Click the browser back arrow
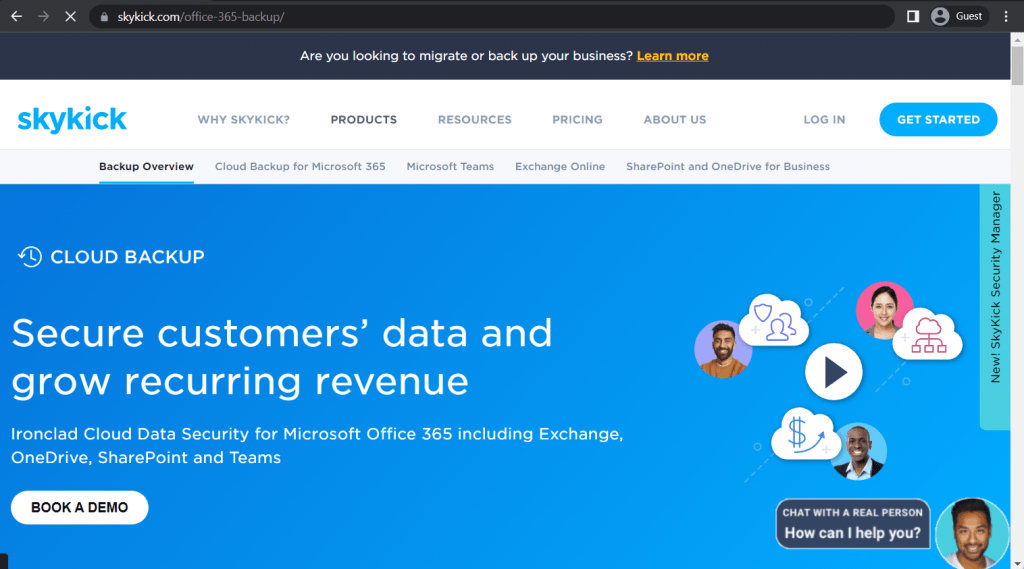The width and height of the screenshot is (1024, 569). coord(16,16)
